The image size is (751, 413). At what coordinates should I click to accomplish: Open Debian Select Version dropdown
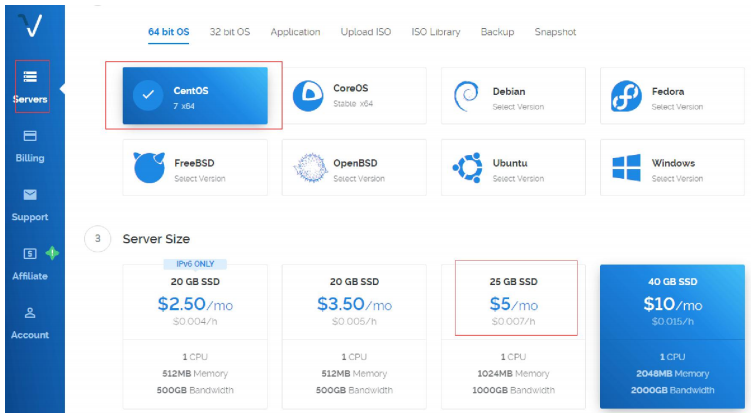(x=518, y=107)
